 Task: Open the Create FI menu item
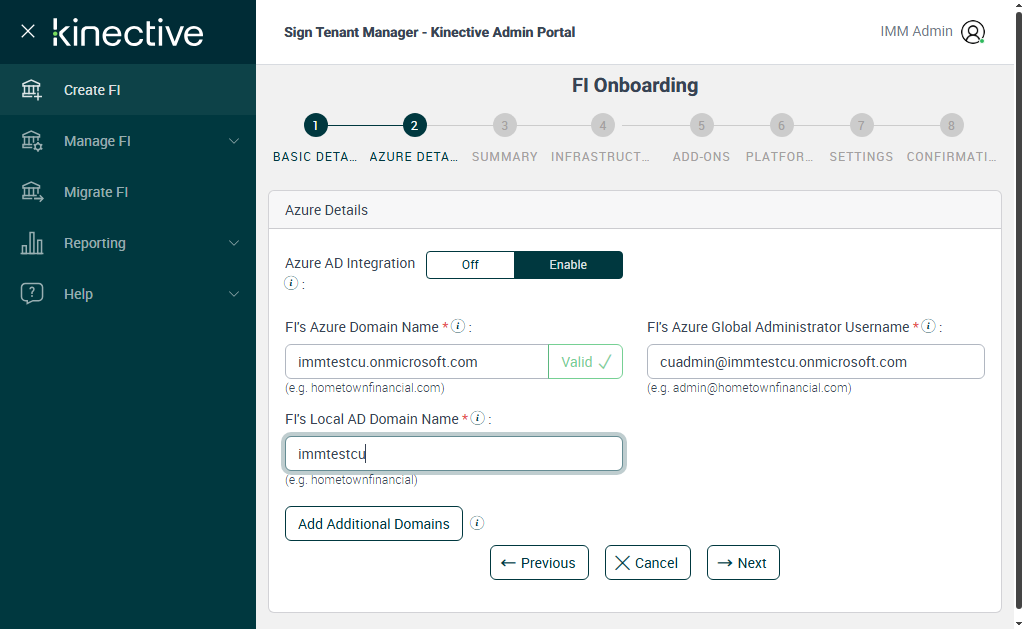pyautogui.click(x=92, y=90)
